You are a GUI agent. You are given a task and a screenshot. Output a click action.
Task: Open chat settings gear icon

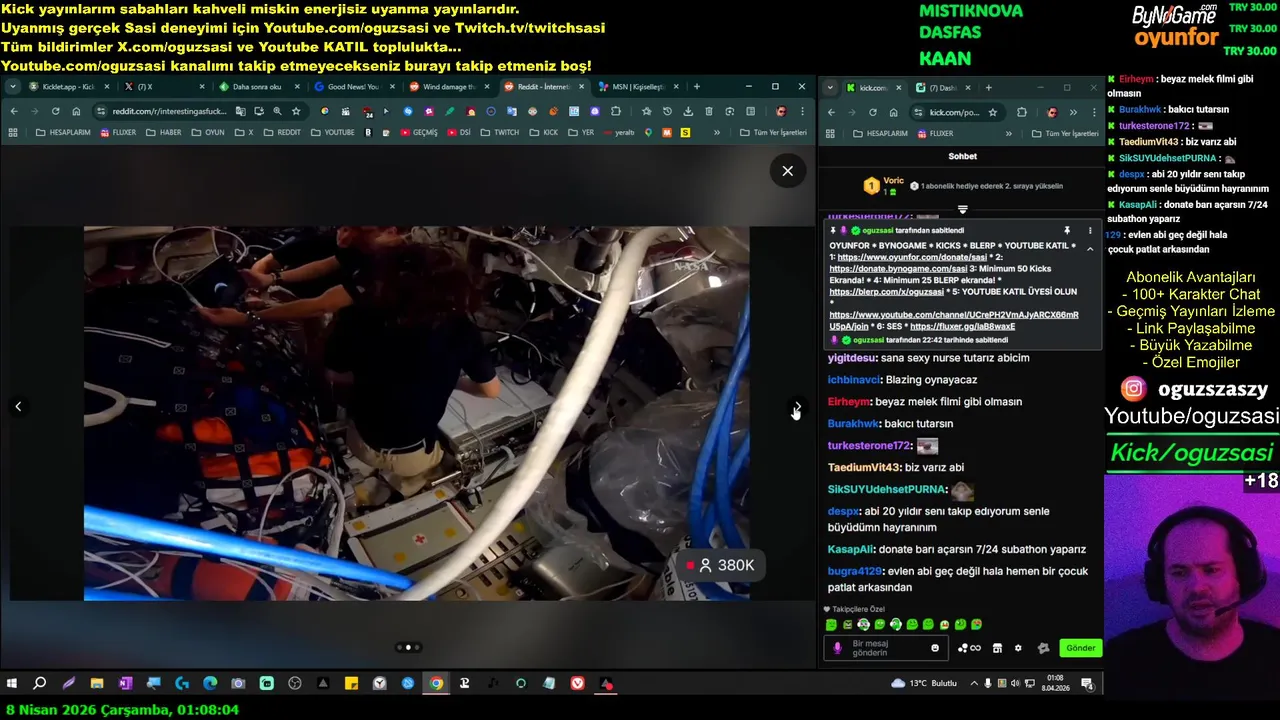pos(1018,648)
